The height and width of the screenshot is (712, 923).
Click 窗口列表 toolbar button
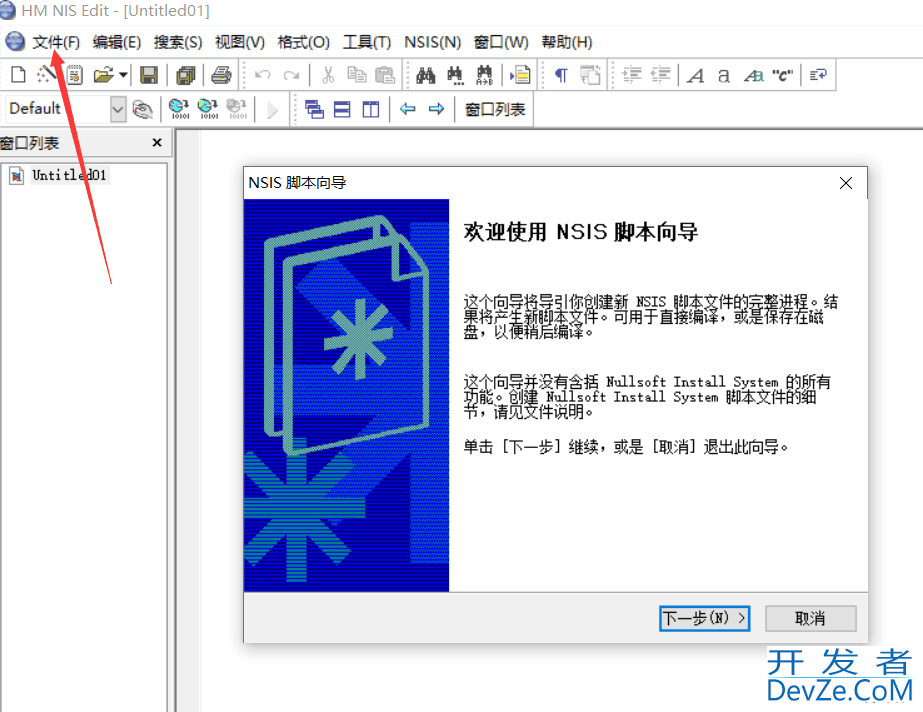(x=495, y=109)
